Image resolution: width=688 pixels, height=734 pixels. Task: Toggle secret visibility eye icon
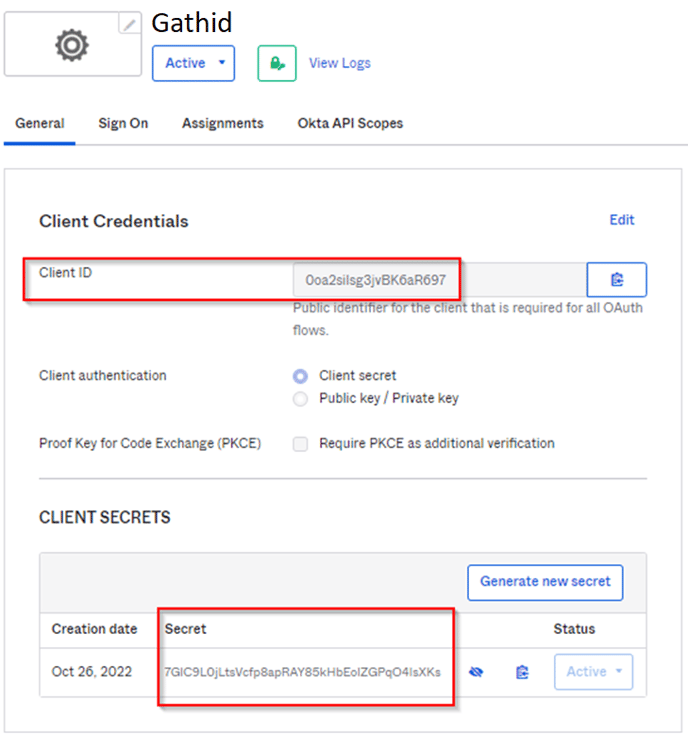476,672
